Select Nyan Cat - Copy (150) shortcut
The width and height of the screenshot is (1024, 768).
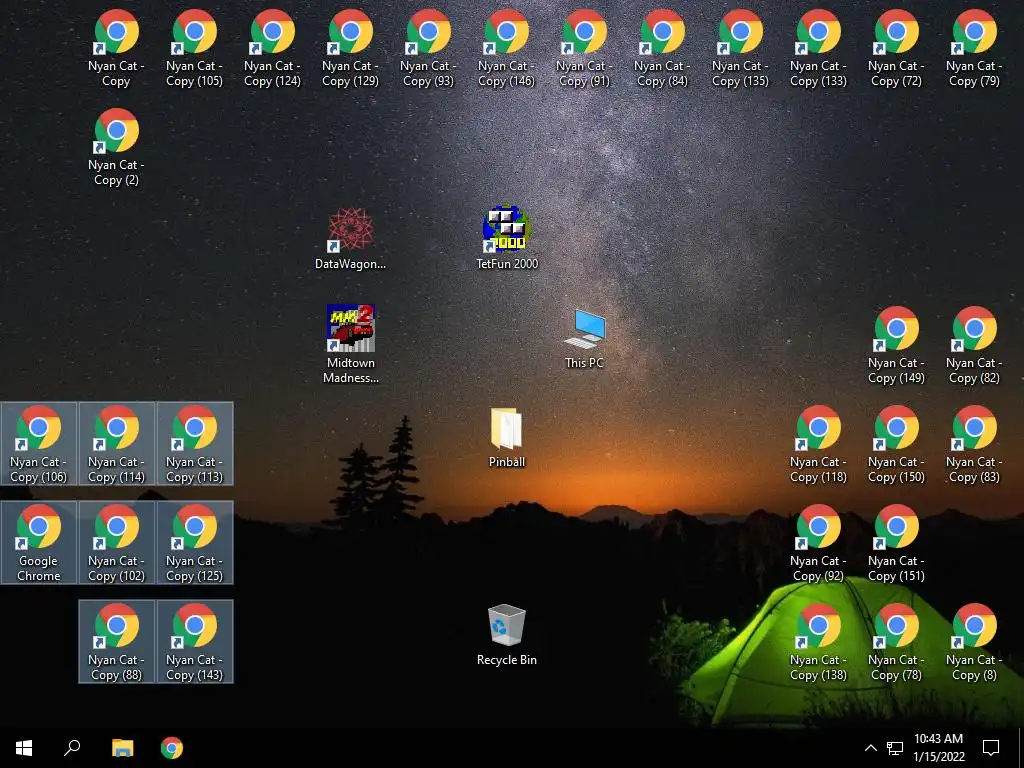897,445
